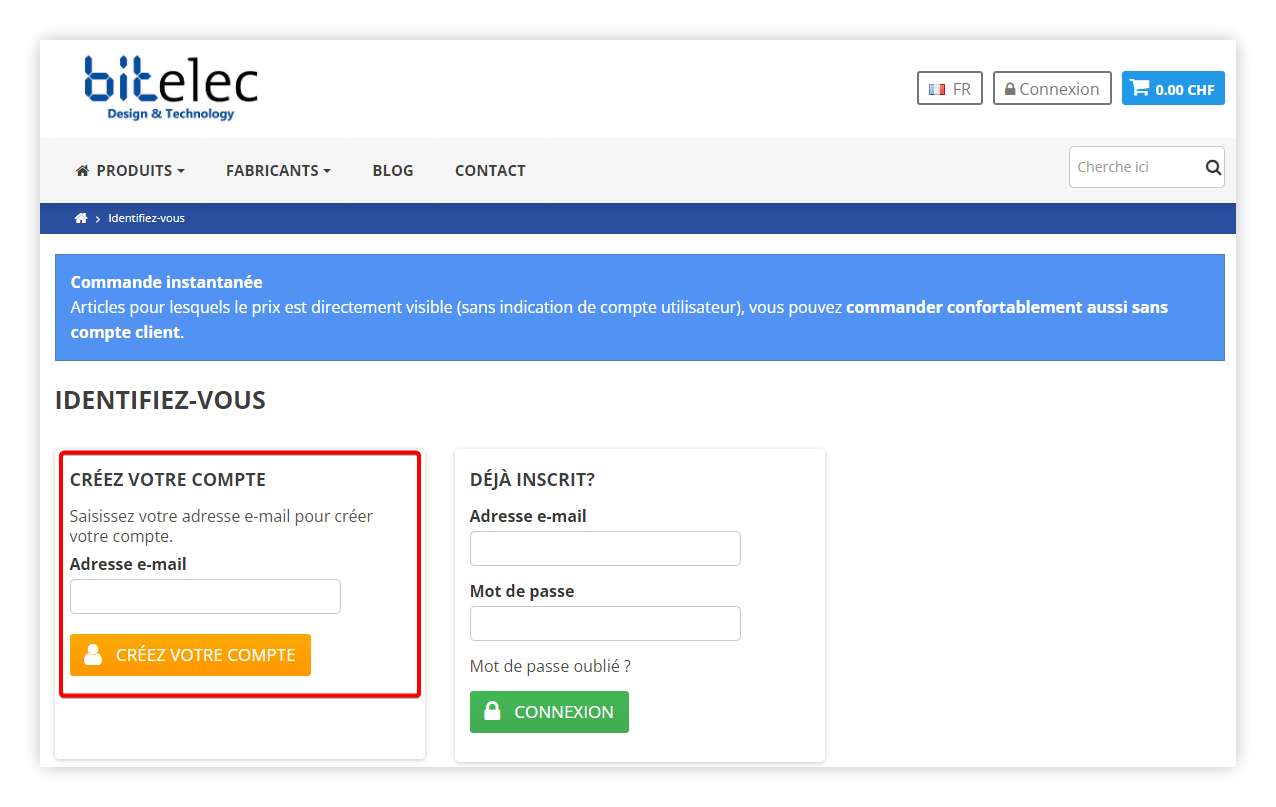Click the home icon in the breadcrumb
Screen dimensions: 1276x807
pyautogui.click(x=81, y=218)
